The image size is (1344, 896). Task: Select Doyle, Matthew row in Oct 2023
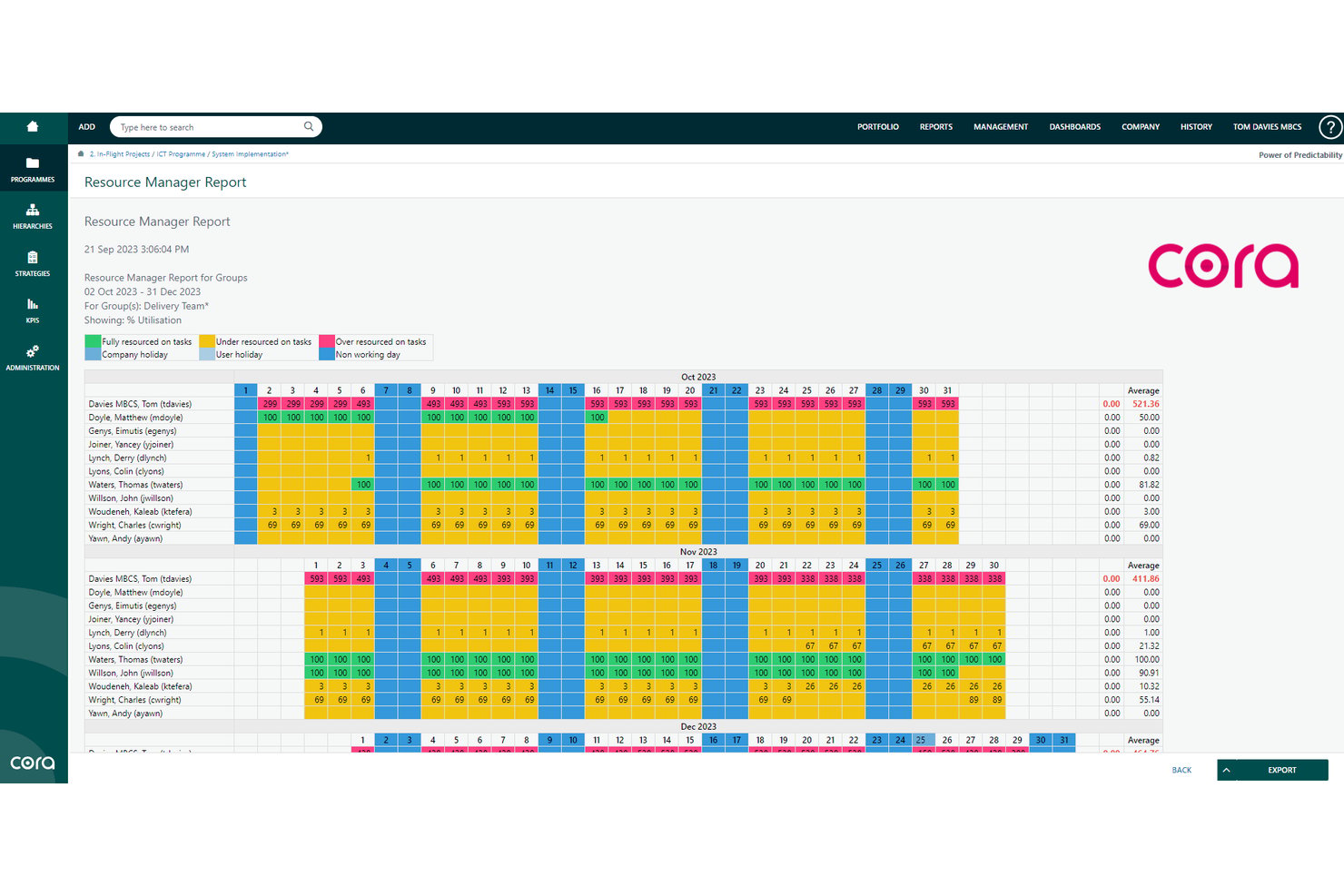(x=623, y=418)
